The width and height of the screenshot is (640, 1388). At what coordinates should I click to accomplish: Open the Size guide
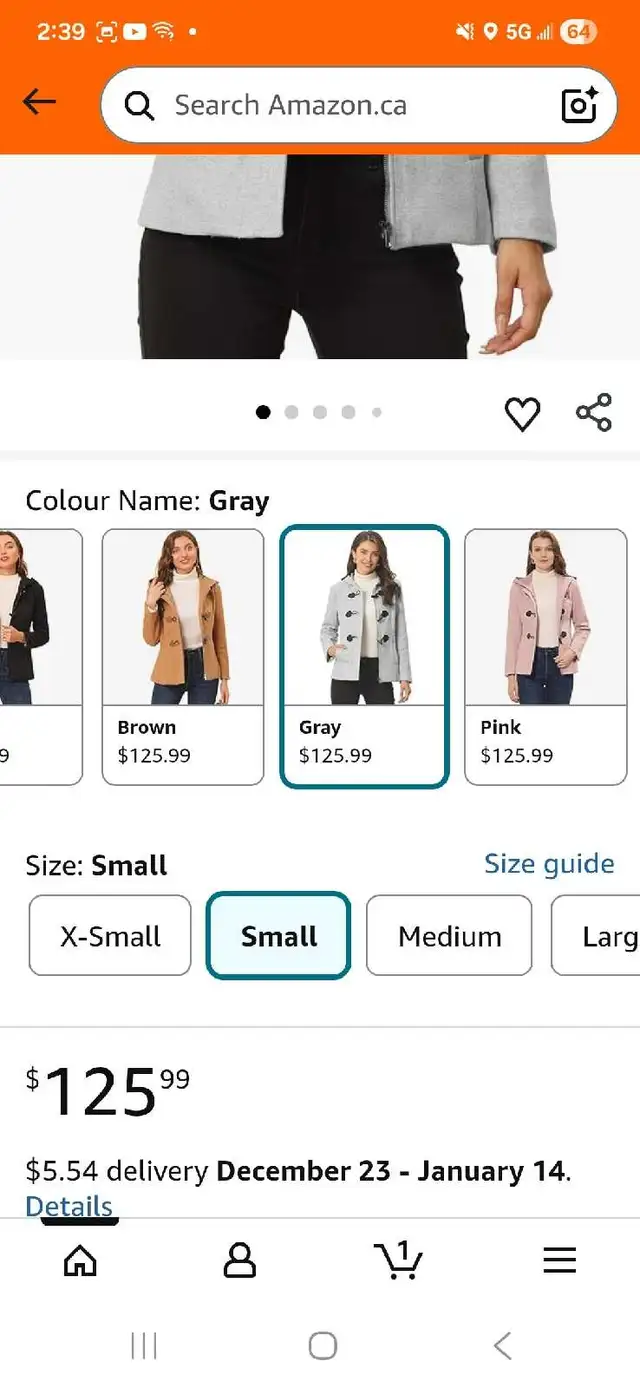click(548, 863)
